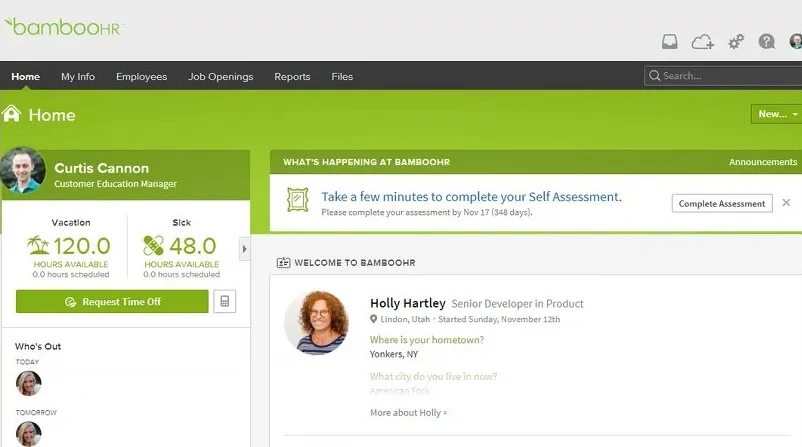Open the Reports tab

(292, 77)
